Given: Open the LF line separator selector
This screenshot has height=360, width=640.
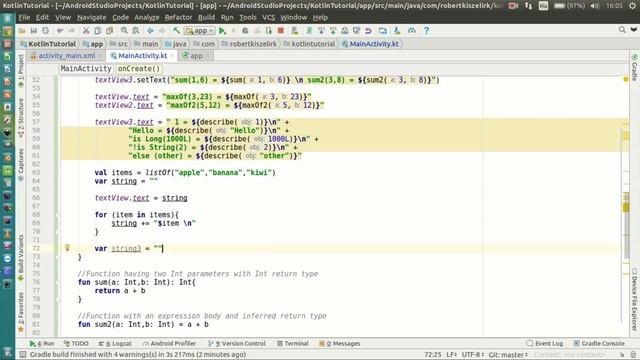Looking at the screenshot, I should point(451,354).
